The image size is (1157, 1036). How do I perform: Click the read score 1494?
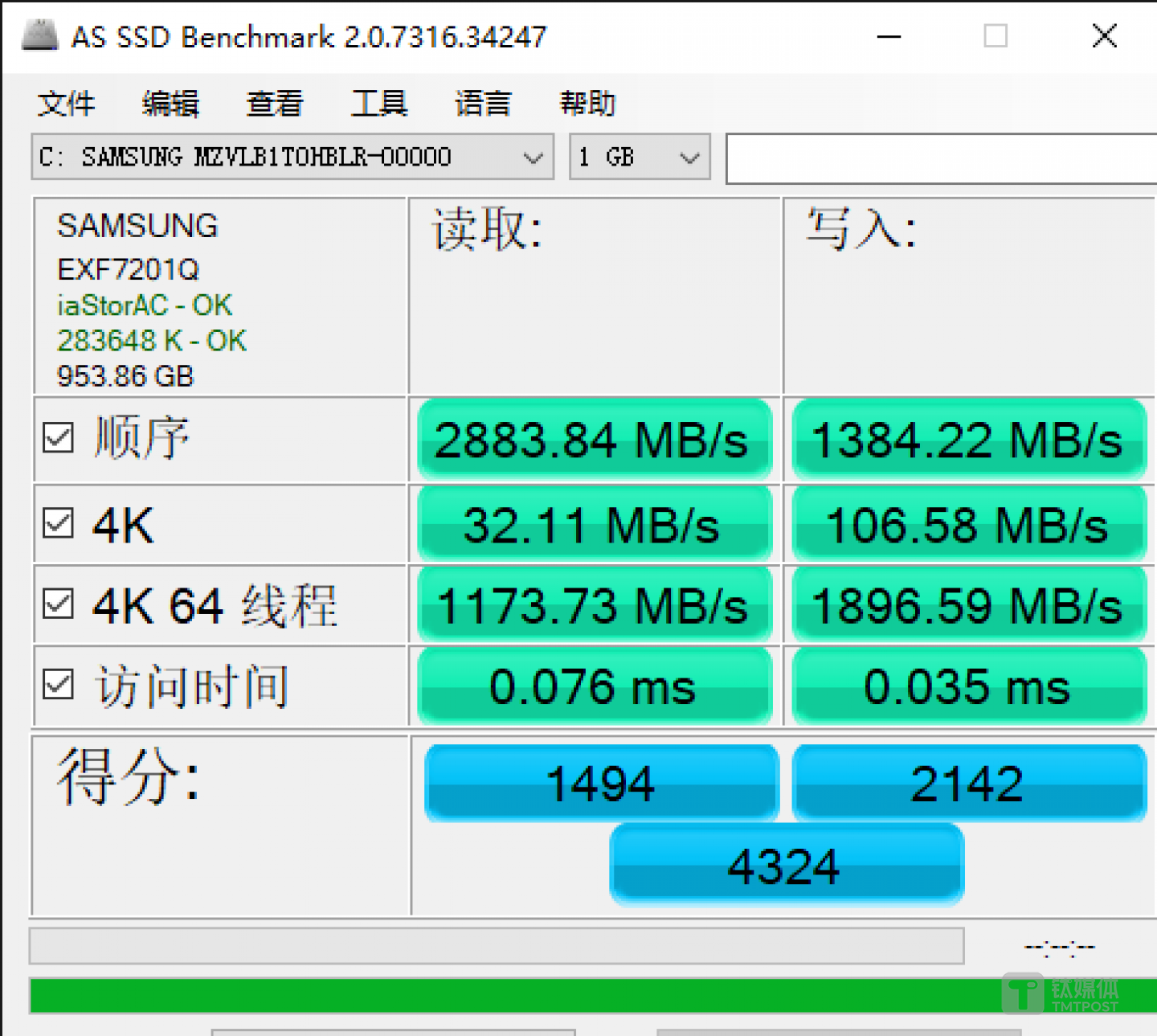600,782
